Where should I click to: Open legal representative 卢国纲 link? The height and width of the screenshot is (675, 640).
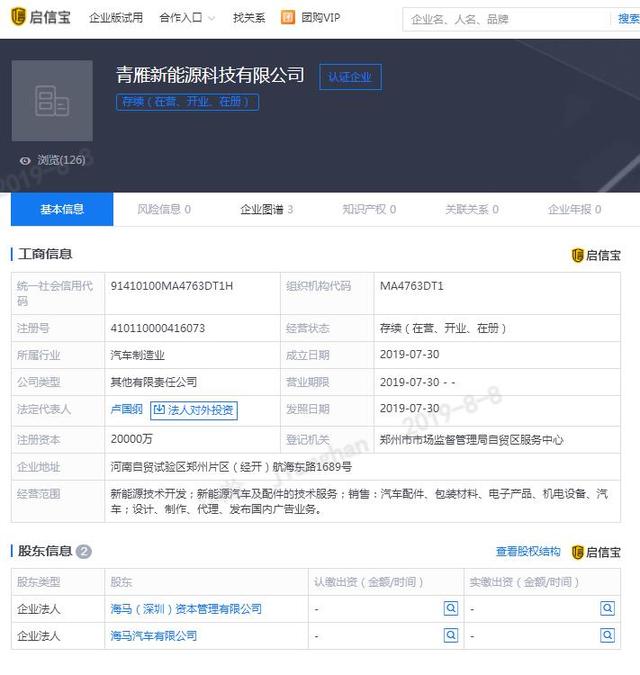point(127,409)
